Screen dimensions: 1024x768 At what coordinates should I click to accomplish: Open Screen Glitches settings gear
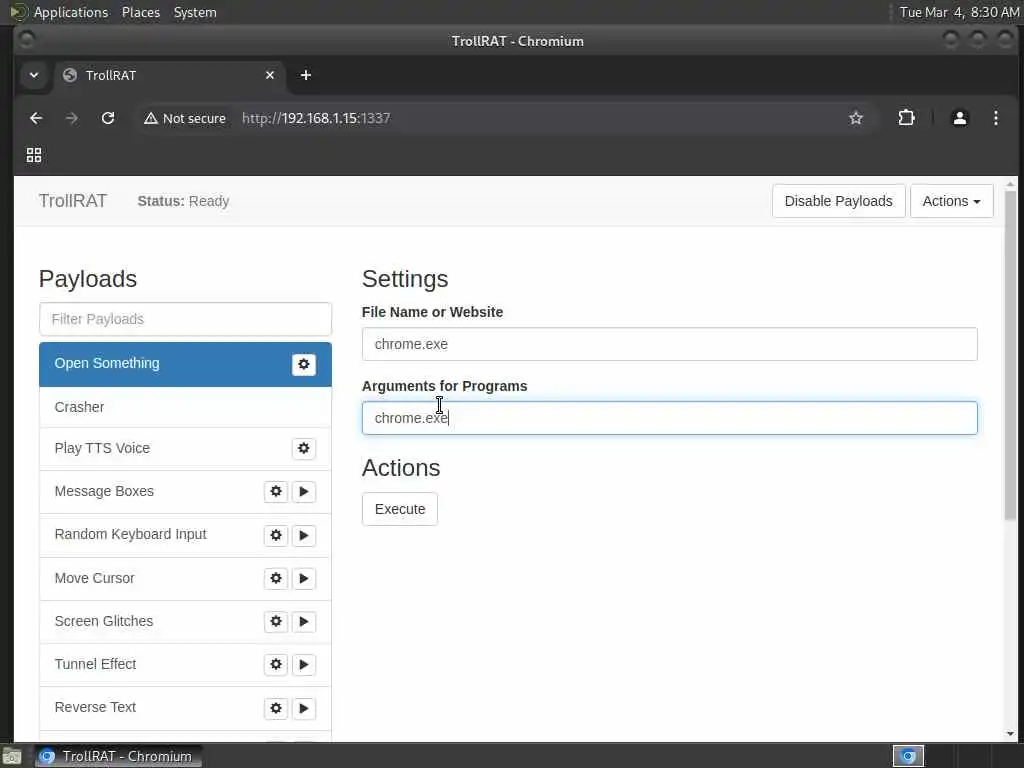[276, 621]
